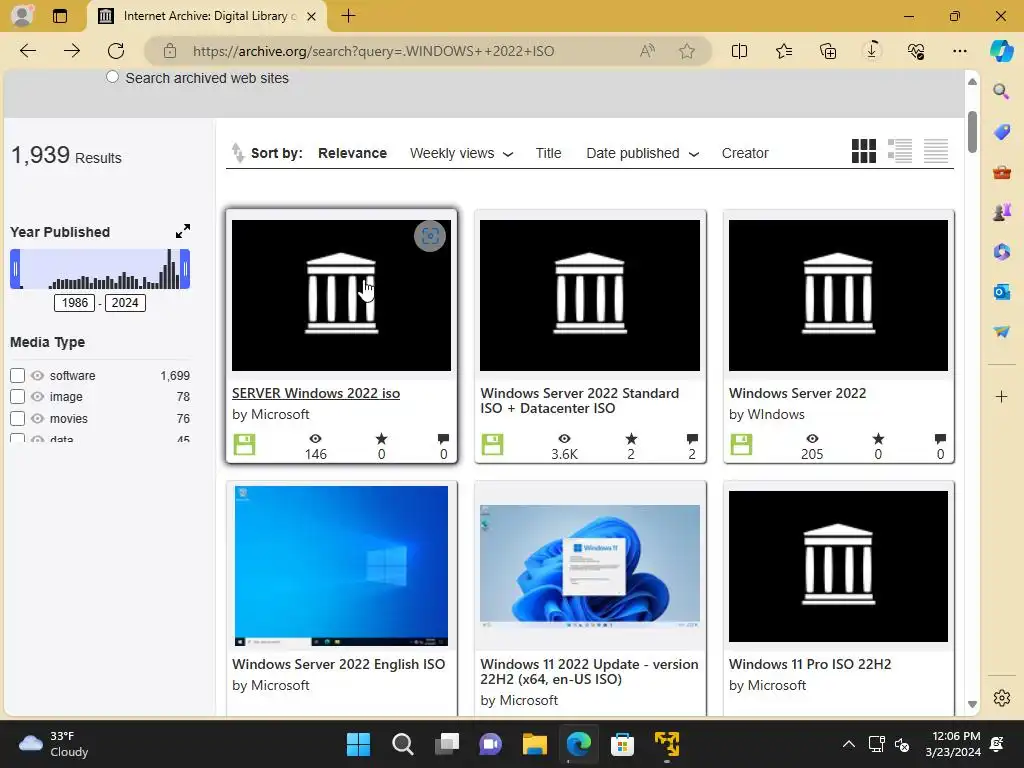Open Edge sidebar Shopping tag icon
The width and height of the screenshot is (1024, 768).
click(1001, 132)
